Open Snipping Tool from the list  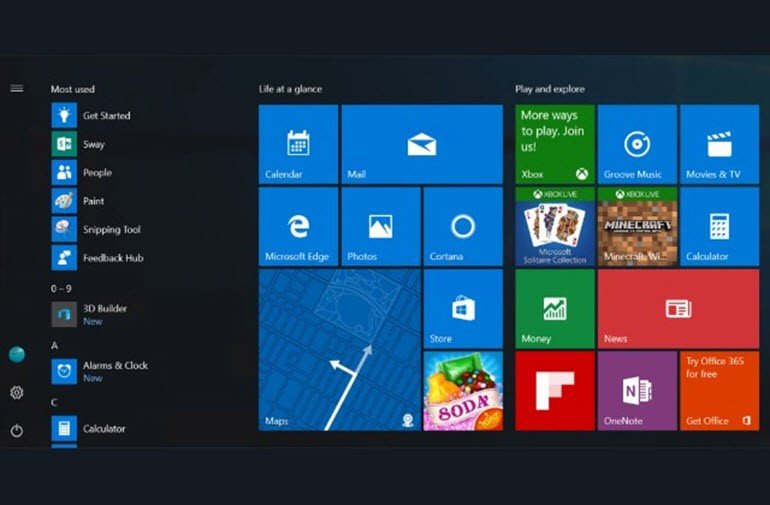(96, 229)
